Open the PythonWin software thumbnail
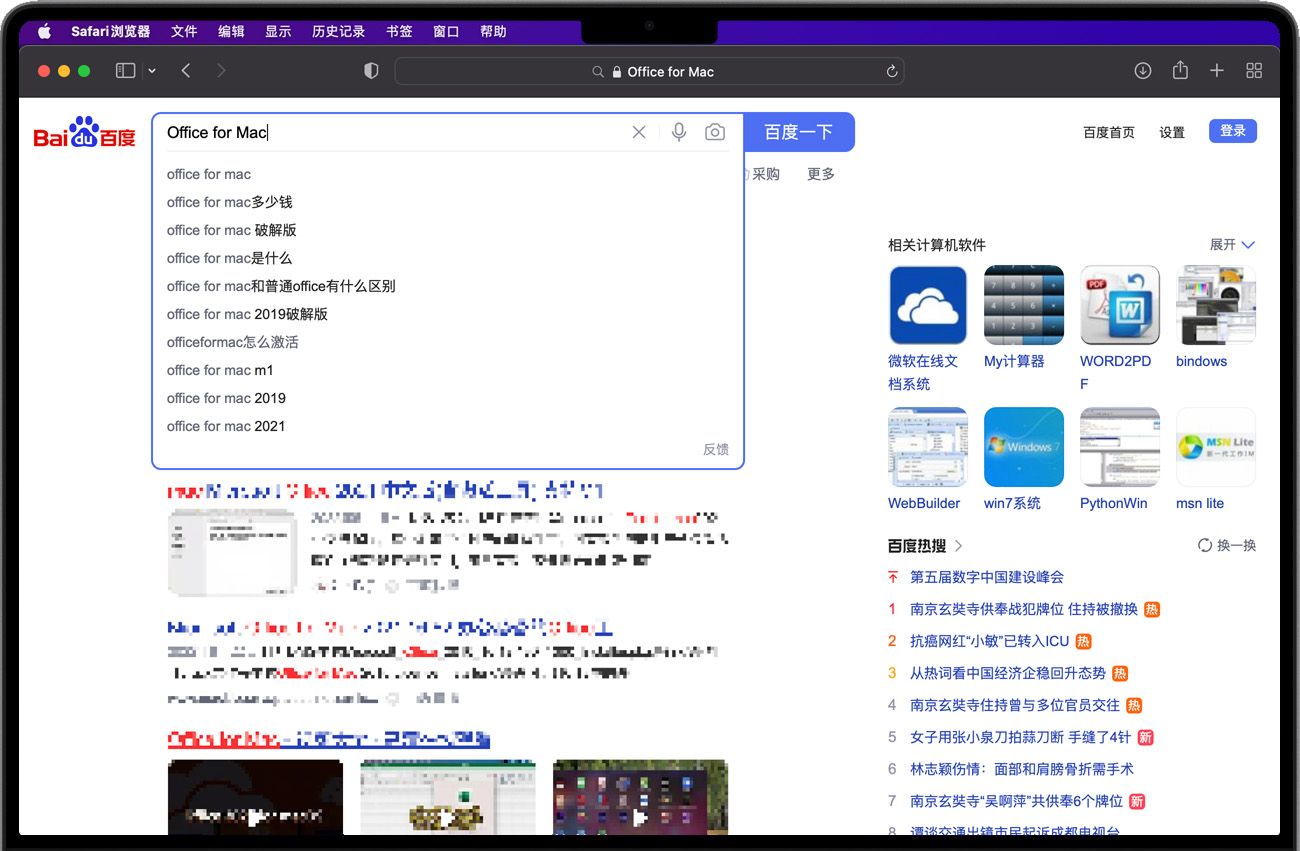 (x=1120, y=447)
